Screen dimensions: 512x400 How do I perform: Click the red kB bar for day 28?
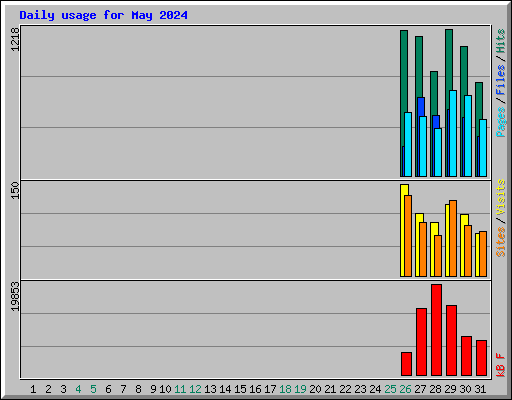pyautogui.click(x=436, y=330)
